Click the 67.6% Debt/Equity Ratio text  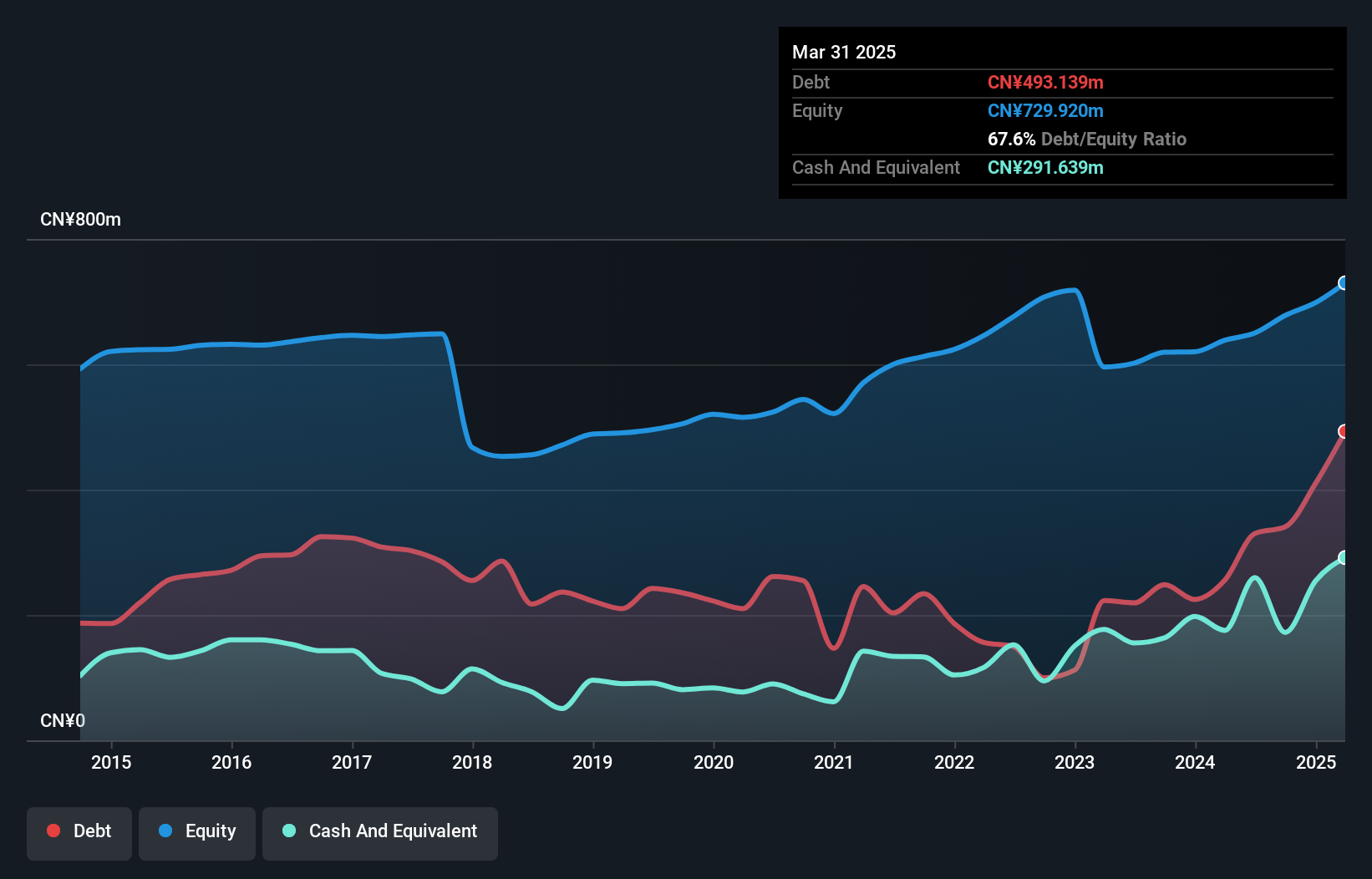coord(1087,139)
